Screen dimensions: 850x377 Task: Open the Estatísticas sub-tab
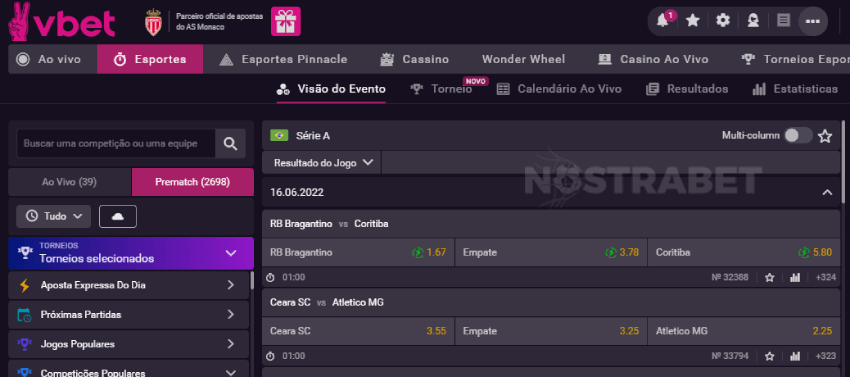tap(795, 89)
